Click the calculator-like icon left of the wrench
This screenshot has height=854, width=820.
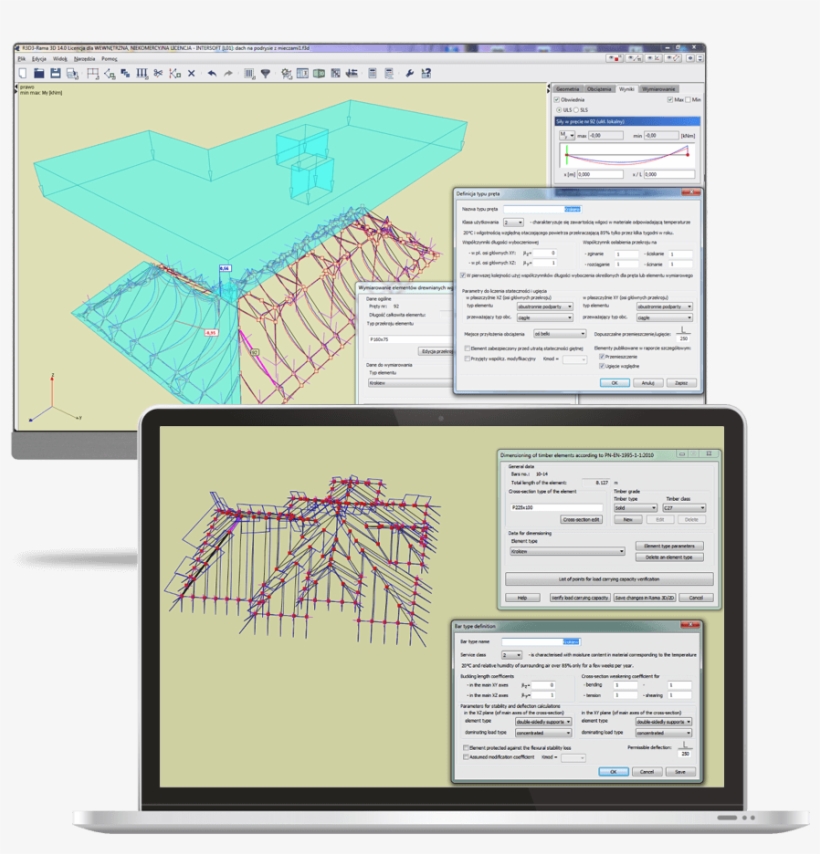pos(389,73)
